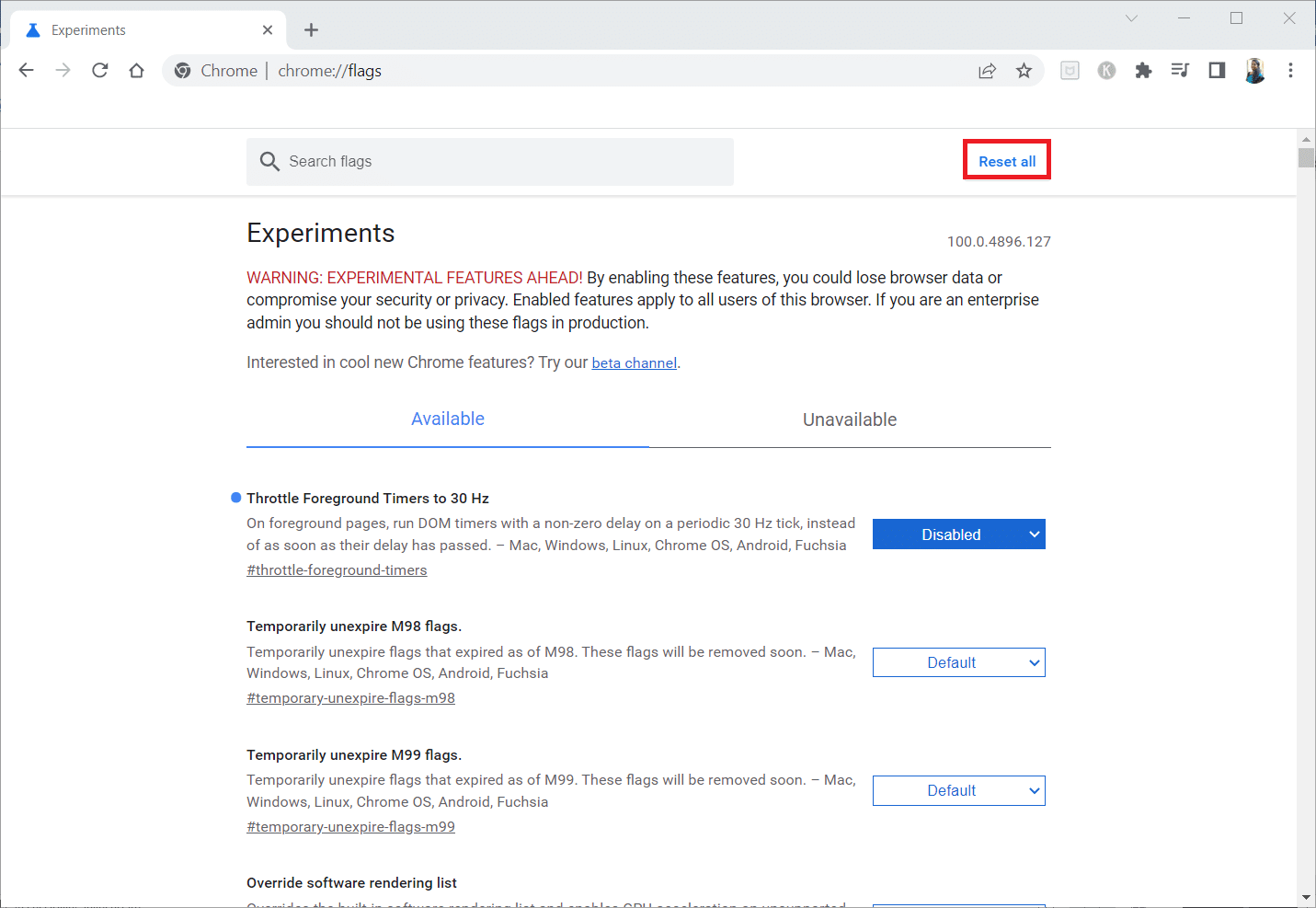The height and width of the screenshot is (908, 1316).
Task: Toggle the side panel icon
Action: [x=1217, y=71]
